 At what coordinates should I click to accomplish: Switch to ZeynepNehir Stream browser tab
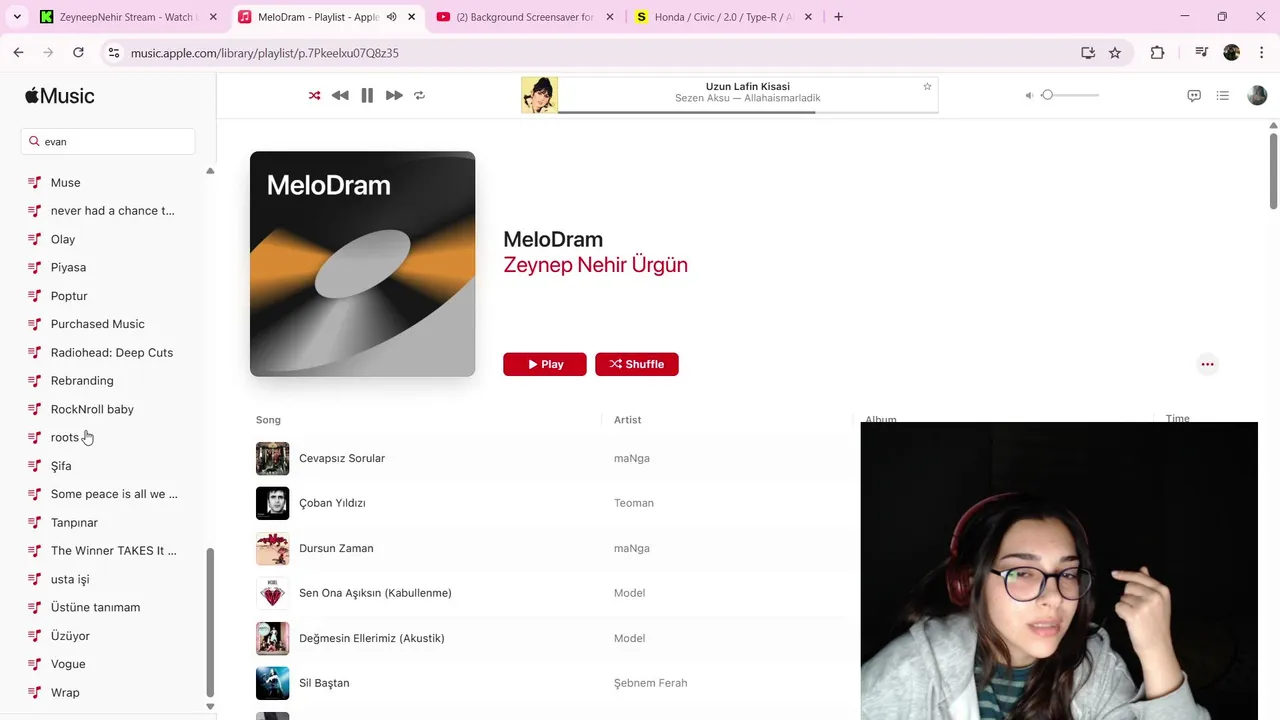[128, 17]
